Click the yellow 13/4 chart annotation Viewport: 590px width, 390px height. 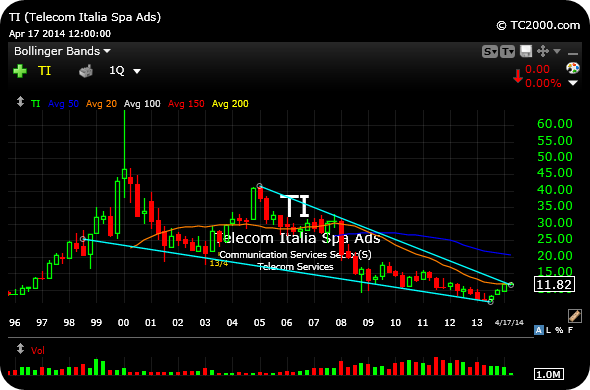(x=219, y=263)
